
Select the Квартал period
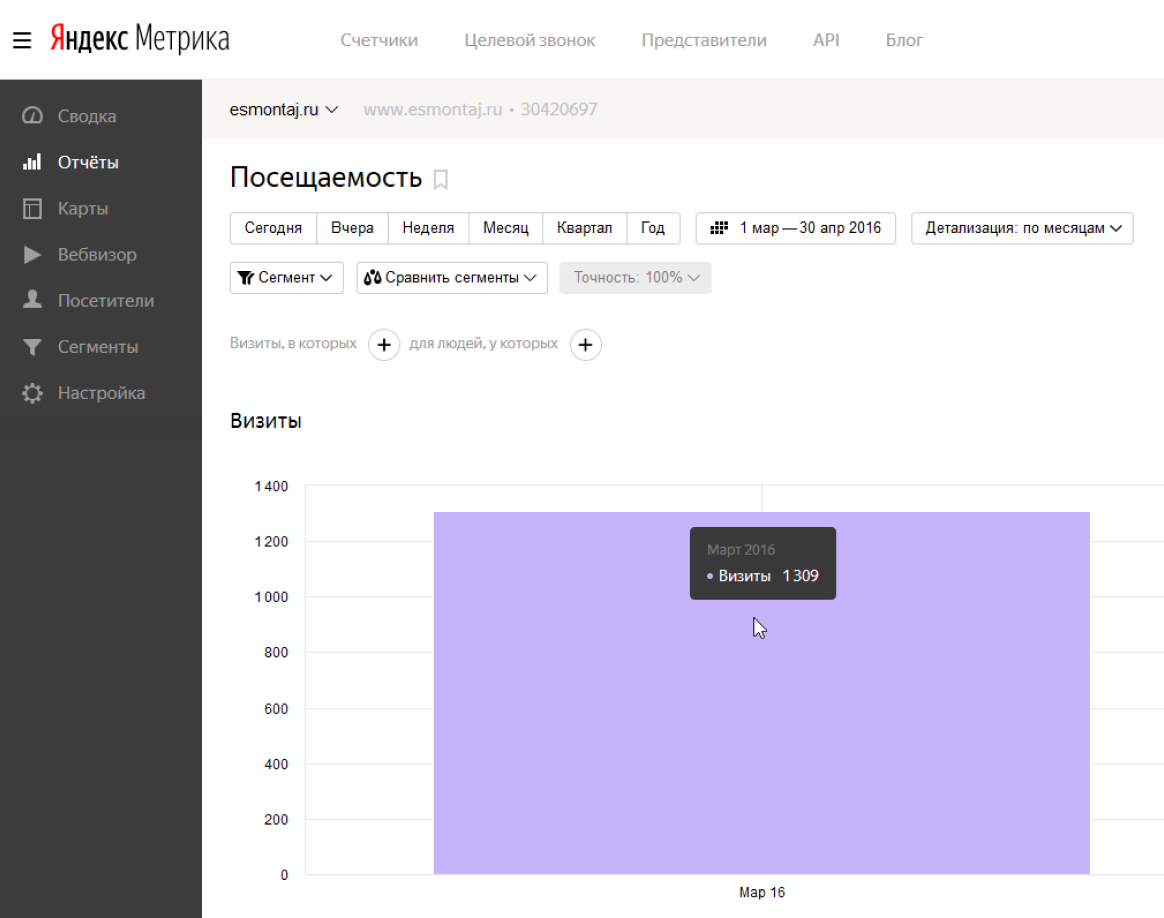[x=585, y=228]
